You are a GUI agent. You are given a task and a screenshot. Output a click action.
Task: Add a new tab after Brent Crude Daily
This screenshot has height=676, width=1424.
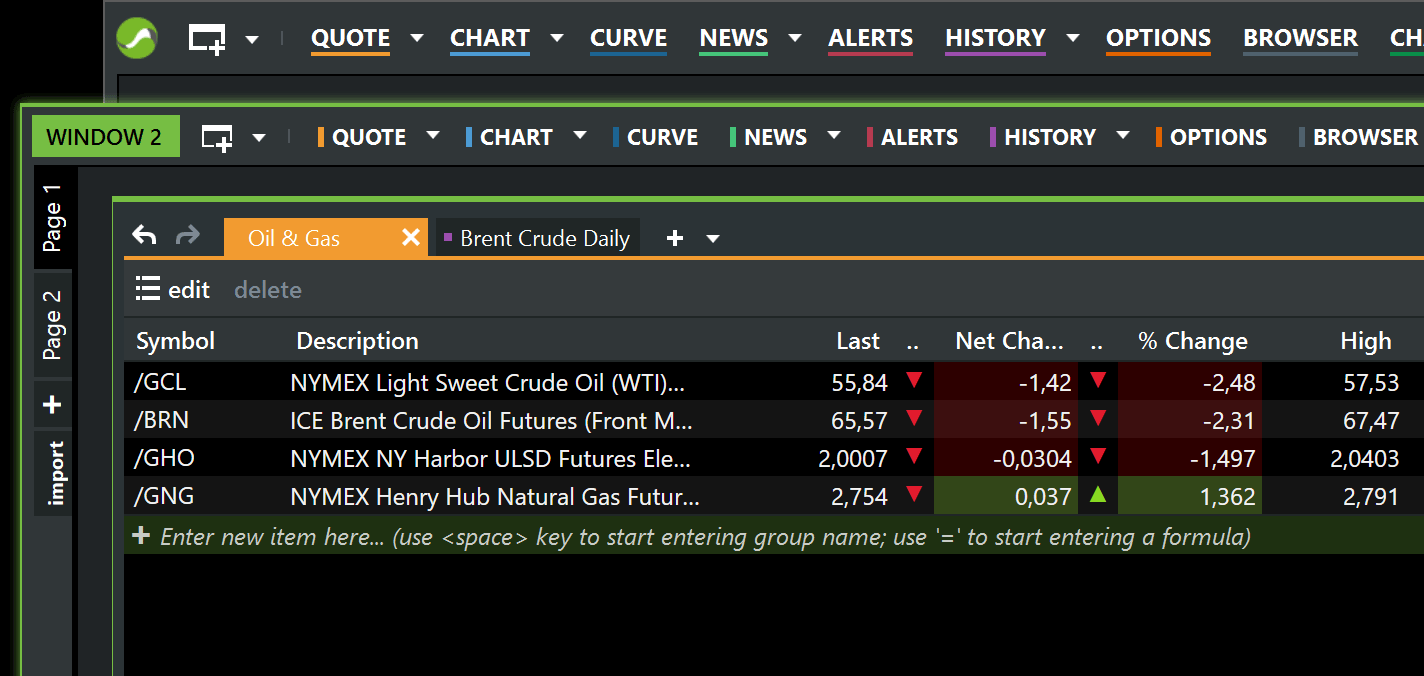[x=675, y=238]
